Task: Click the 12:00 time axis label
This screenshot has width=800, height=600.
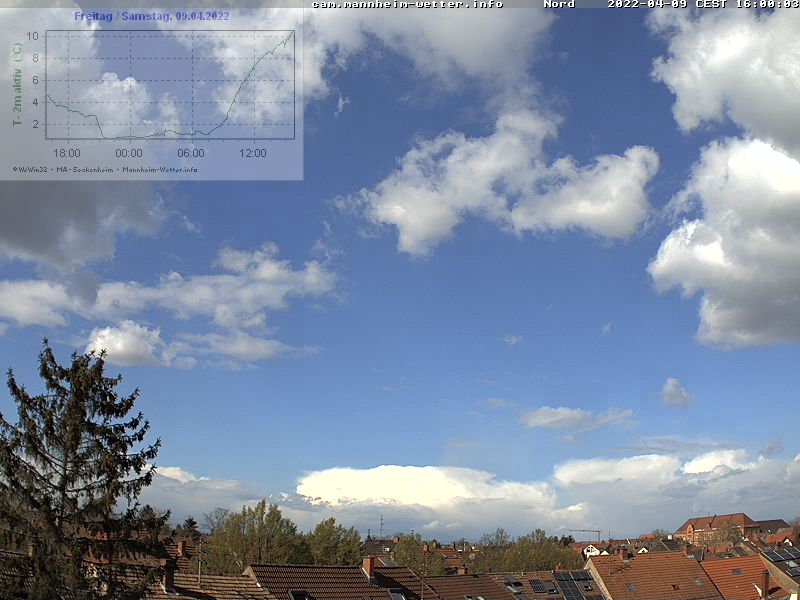Action: coord(253,153)
